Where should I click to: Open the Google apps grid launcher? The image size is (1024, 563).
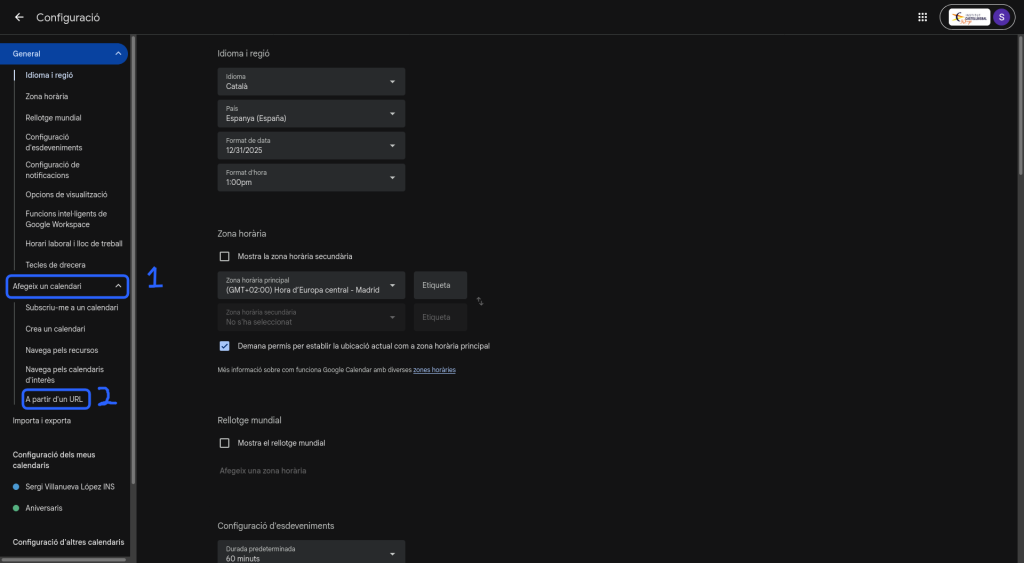921,17
